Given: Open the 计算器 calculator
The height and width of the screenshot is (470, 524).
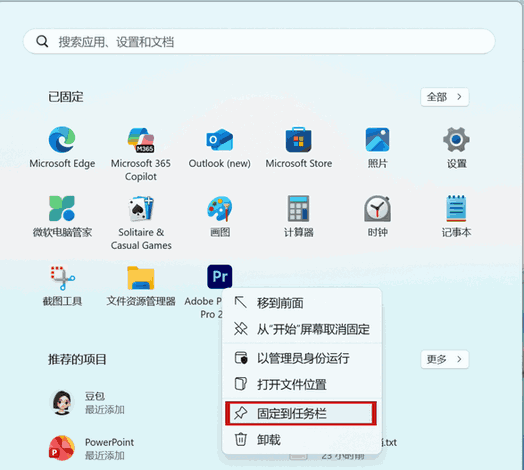Looking at the screenshot, I should pos(299,216).
